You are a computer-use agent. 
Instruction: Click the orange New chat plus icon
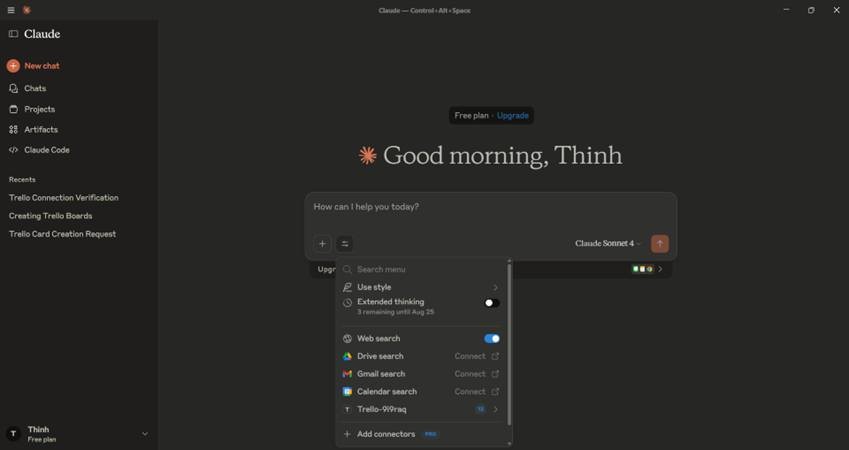point(13,66)
